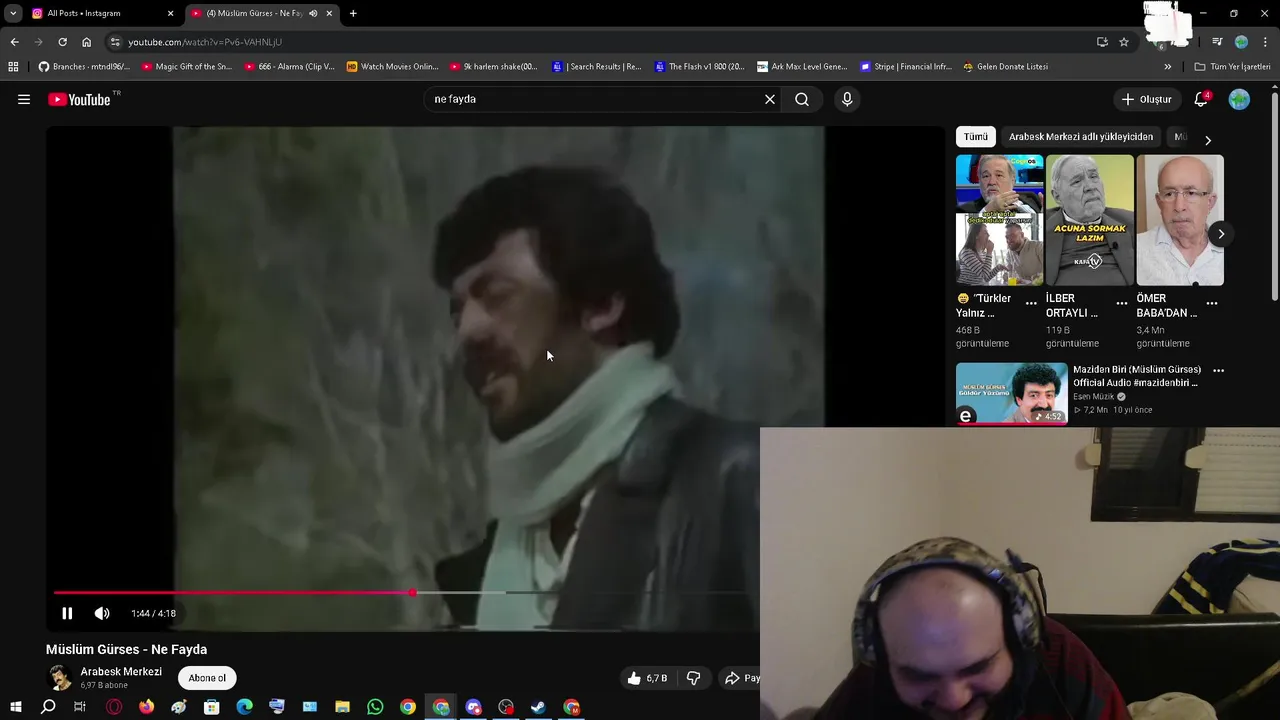Select the Tümü filter chip
The width and height of the screenshot is (1280, 720).
point(976,137)
